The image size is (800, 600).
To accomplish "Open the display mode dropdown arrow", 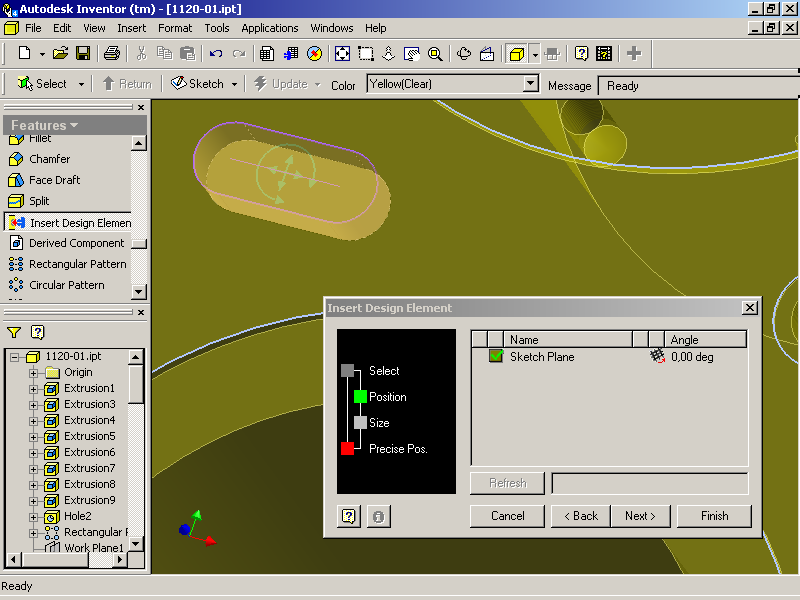I will [535, 54].
